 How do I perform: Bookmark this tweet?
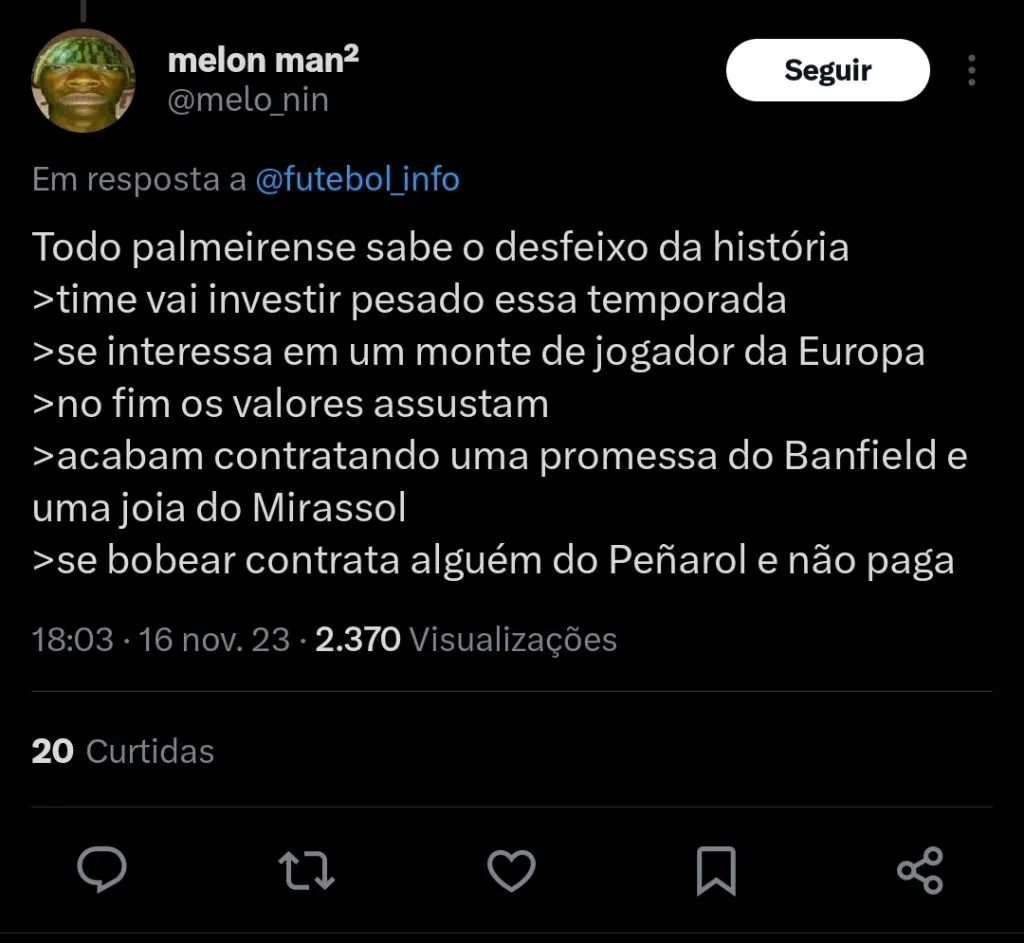(716, 869)
